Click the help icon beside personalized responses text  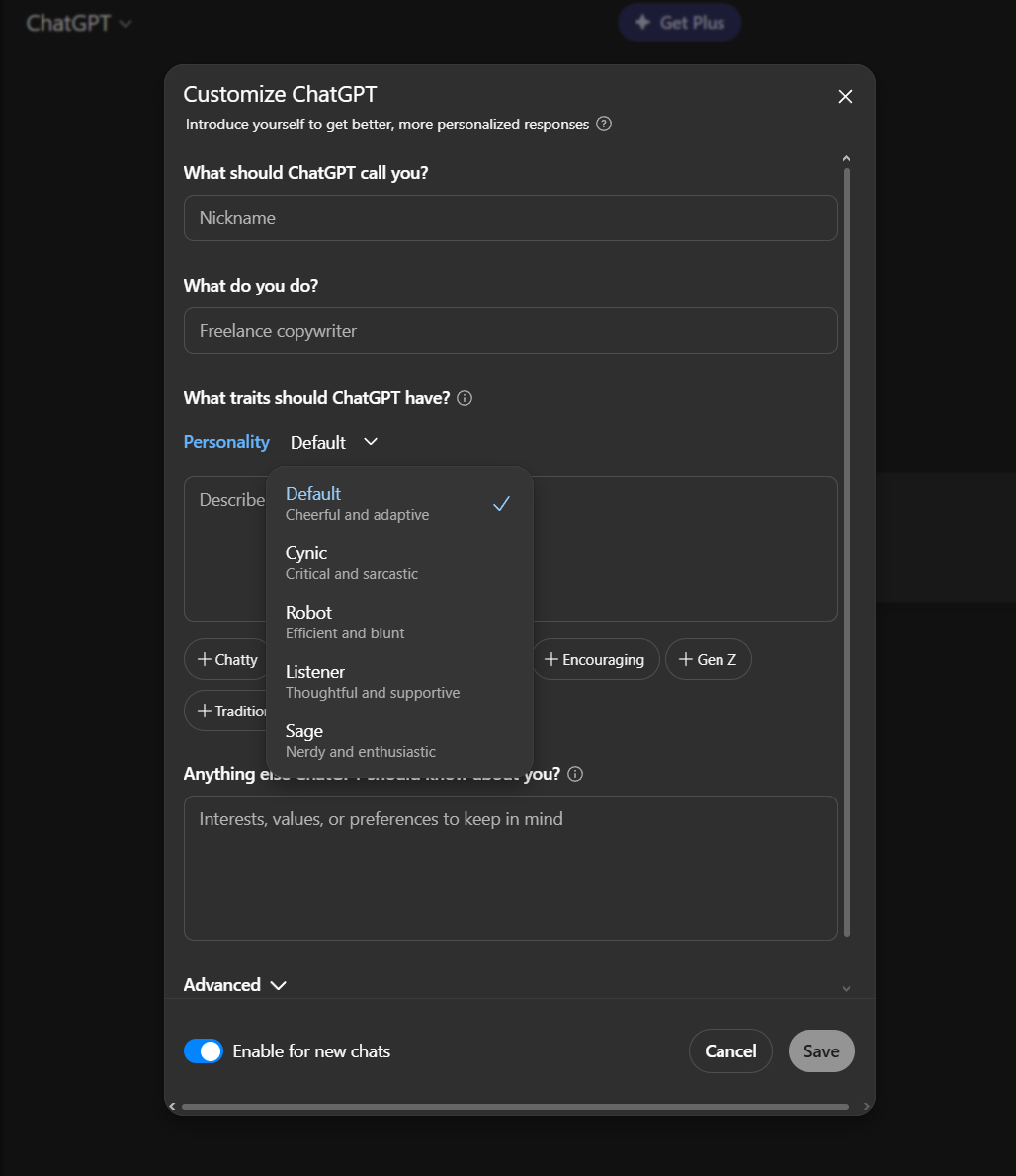pyautogui.click(x=604, y=125)
